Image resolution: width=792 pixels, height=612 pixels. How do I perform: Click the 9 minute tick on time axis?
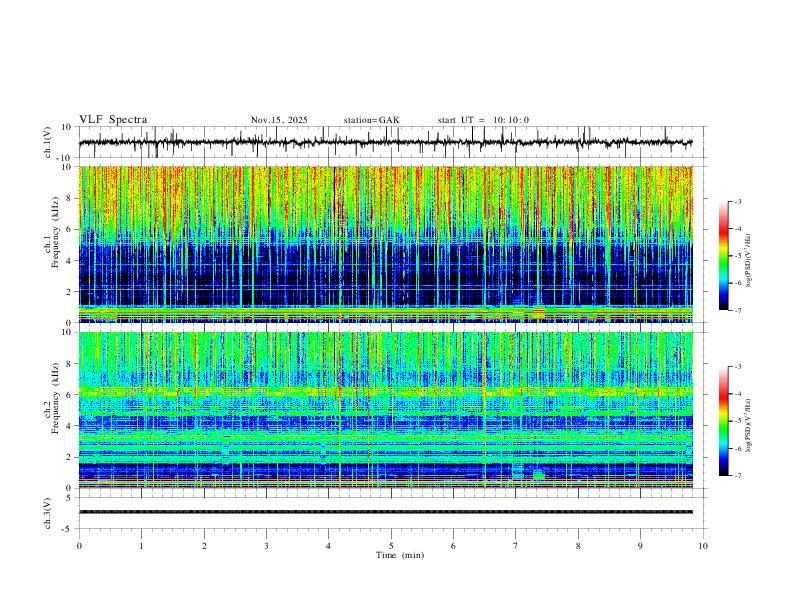[640, 546]
